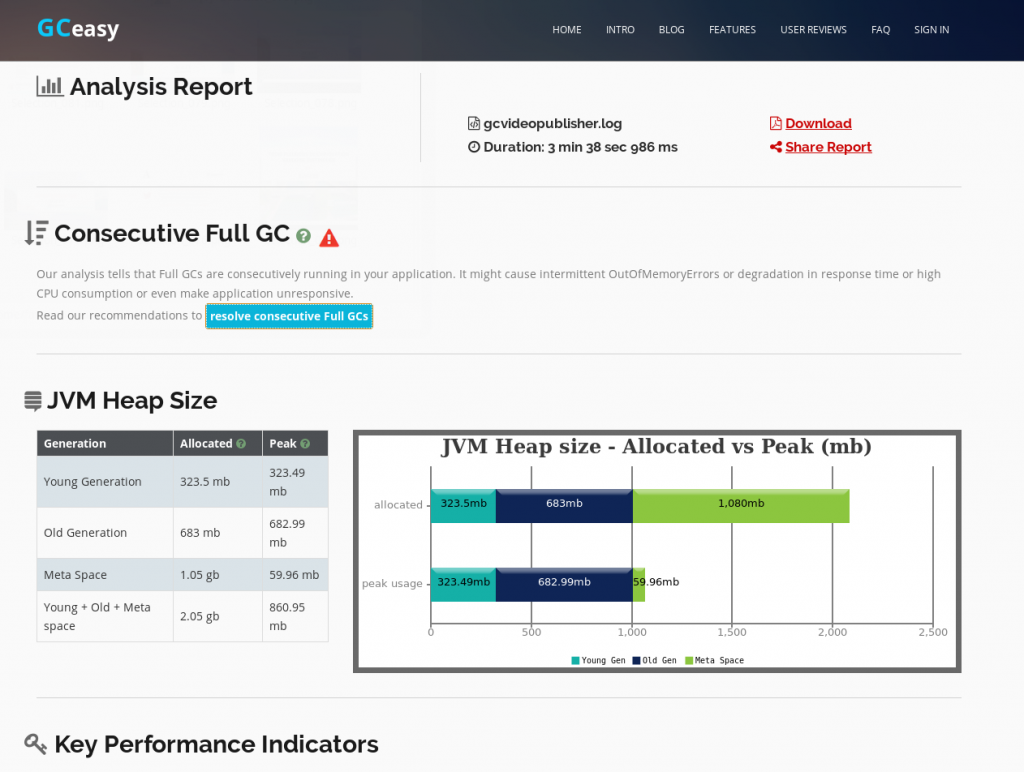
Task: Click the warning triangle next to Consecutive Full GC
Action: pos(328,238)
